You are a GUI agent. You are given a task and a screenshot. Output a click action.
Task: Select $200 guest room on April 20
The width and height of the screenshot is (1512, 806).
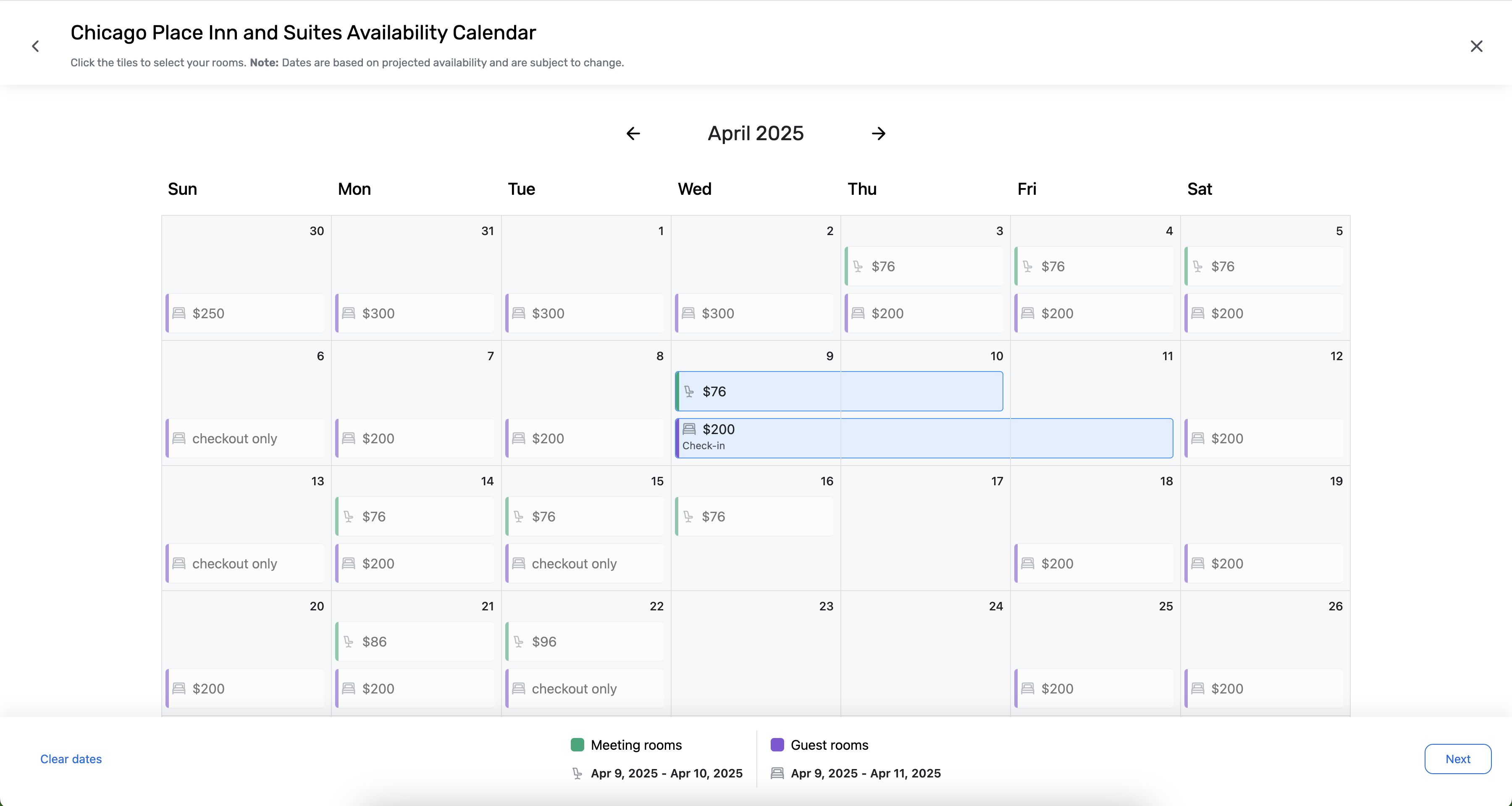(245, 688)
